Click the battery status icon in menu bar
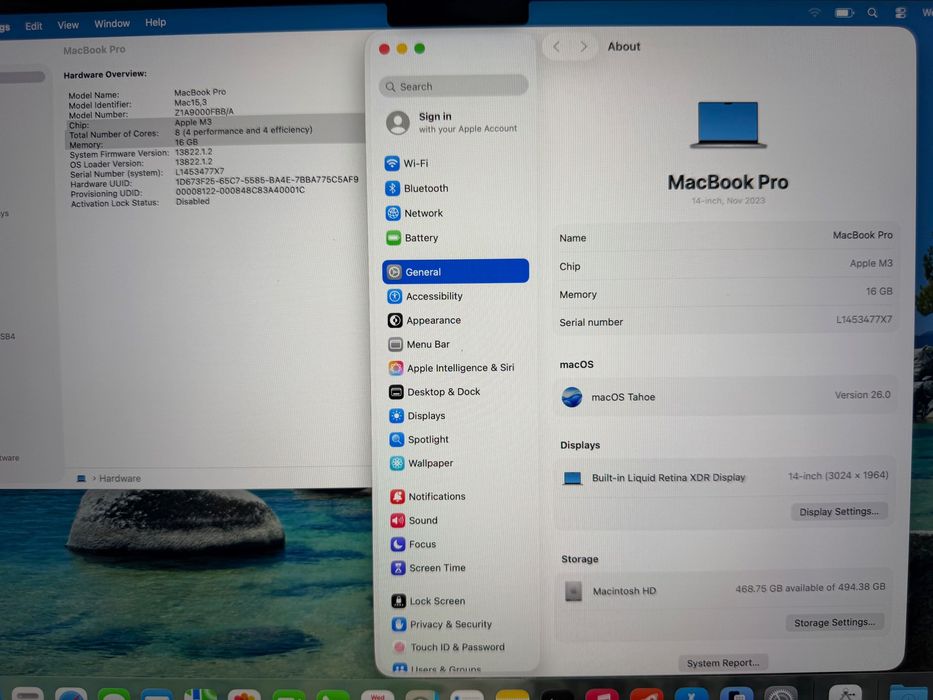Screen dimensions: 933x700 844,12
